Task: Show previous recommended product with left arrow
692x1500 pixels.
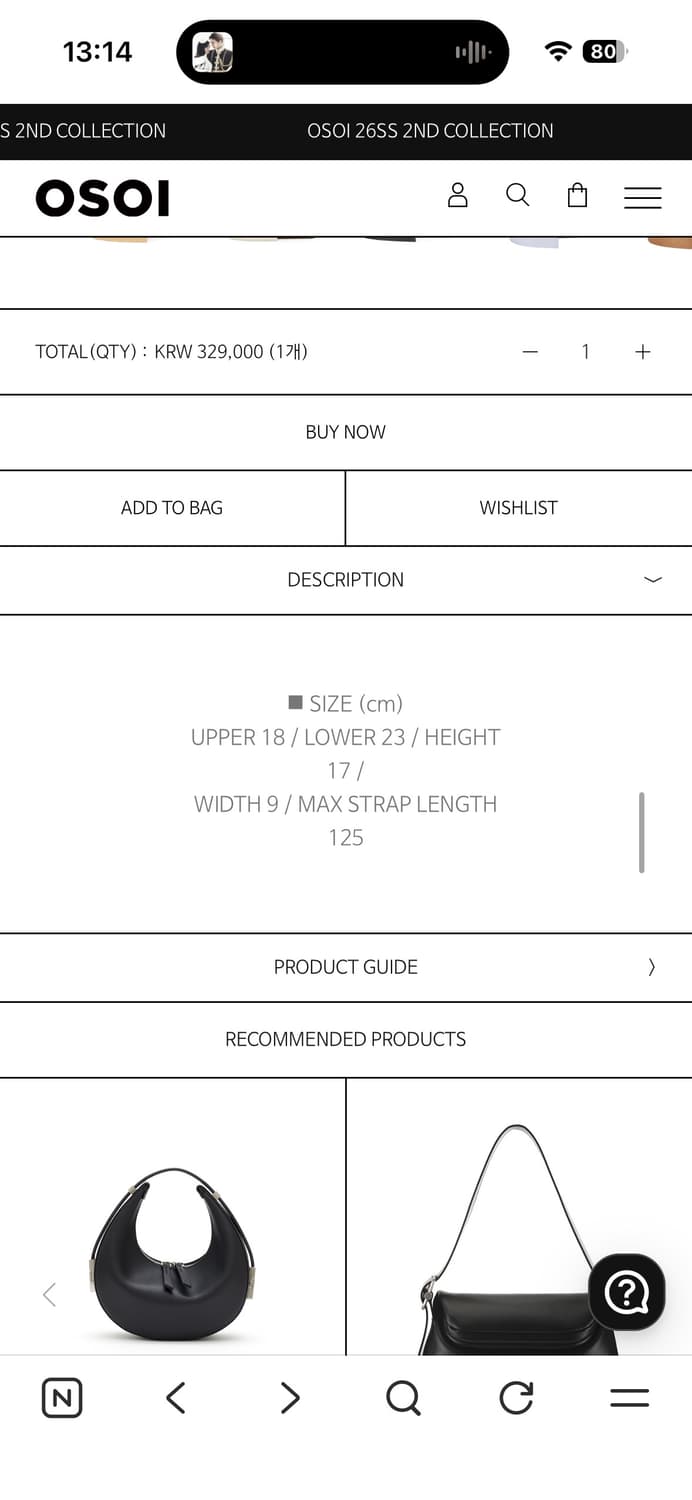Action: (x=49, y=1295)
